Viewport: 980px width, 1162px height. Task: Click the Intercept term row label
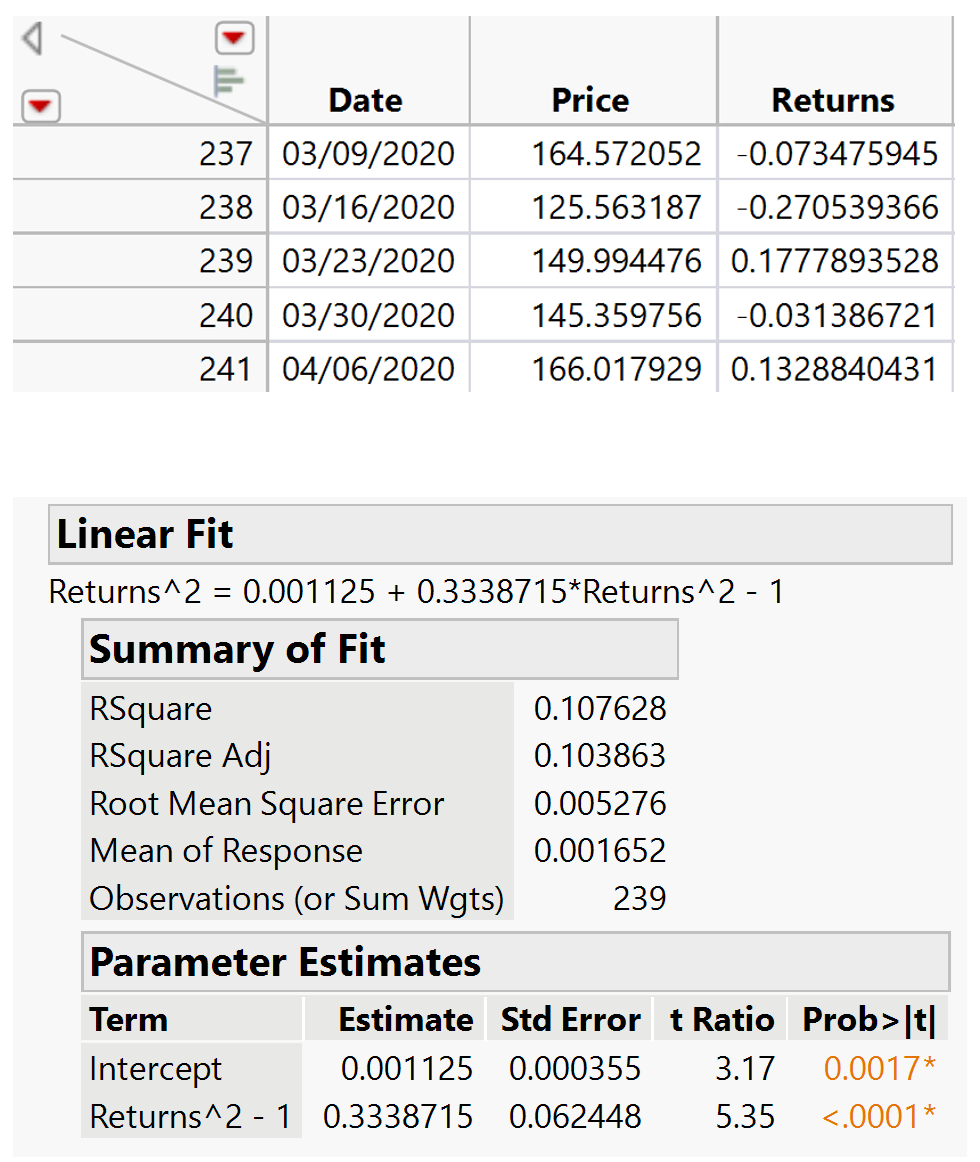pyautogui.click(x=155, y=1069)
